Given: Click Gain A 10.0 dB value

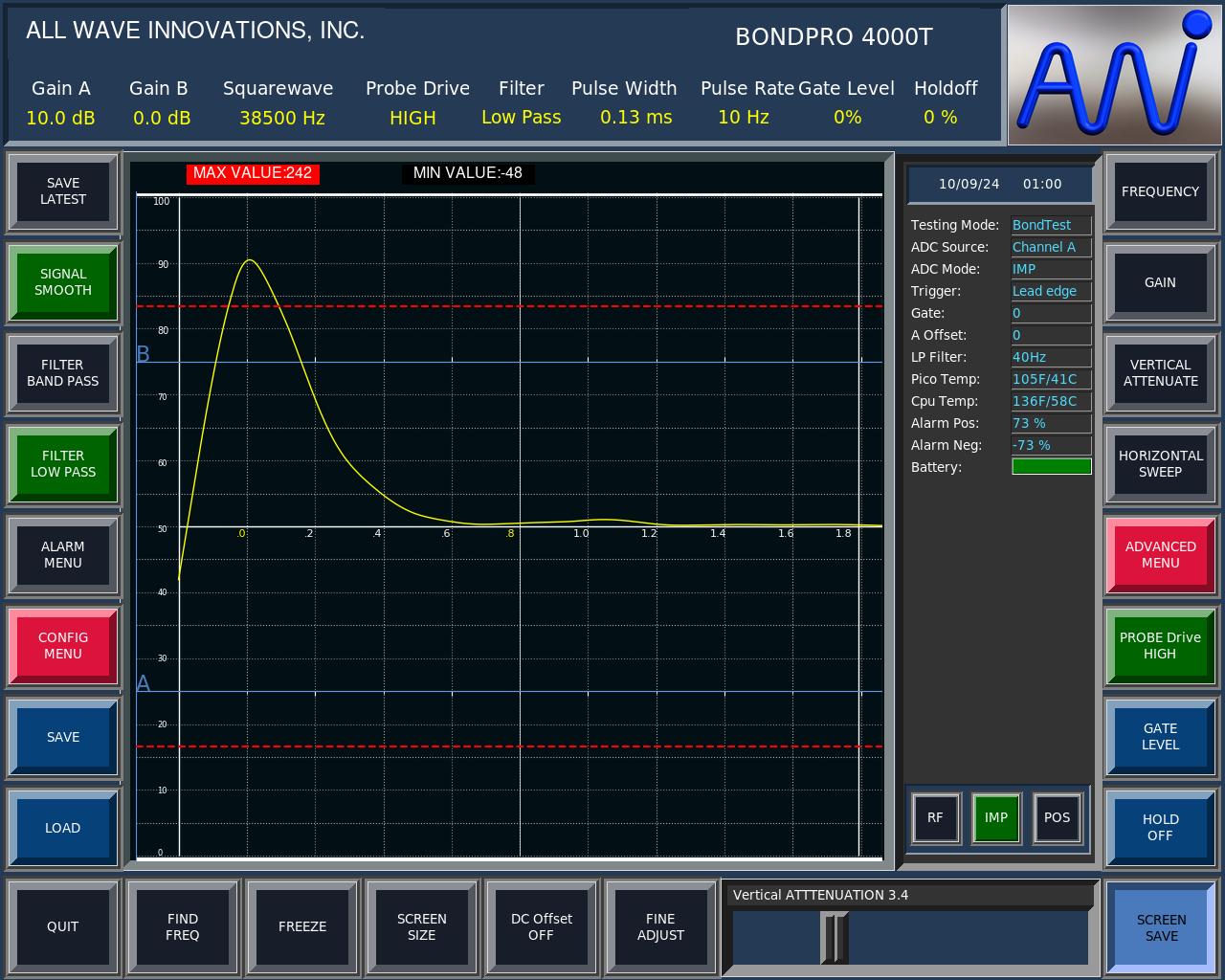Looking at the screenshot, I should pyautogui.click(x=60, y=118).
